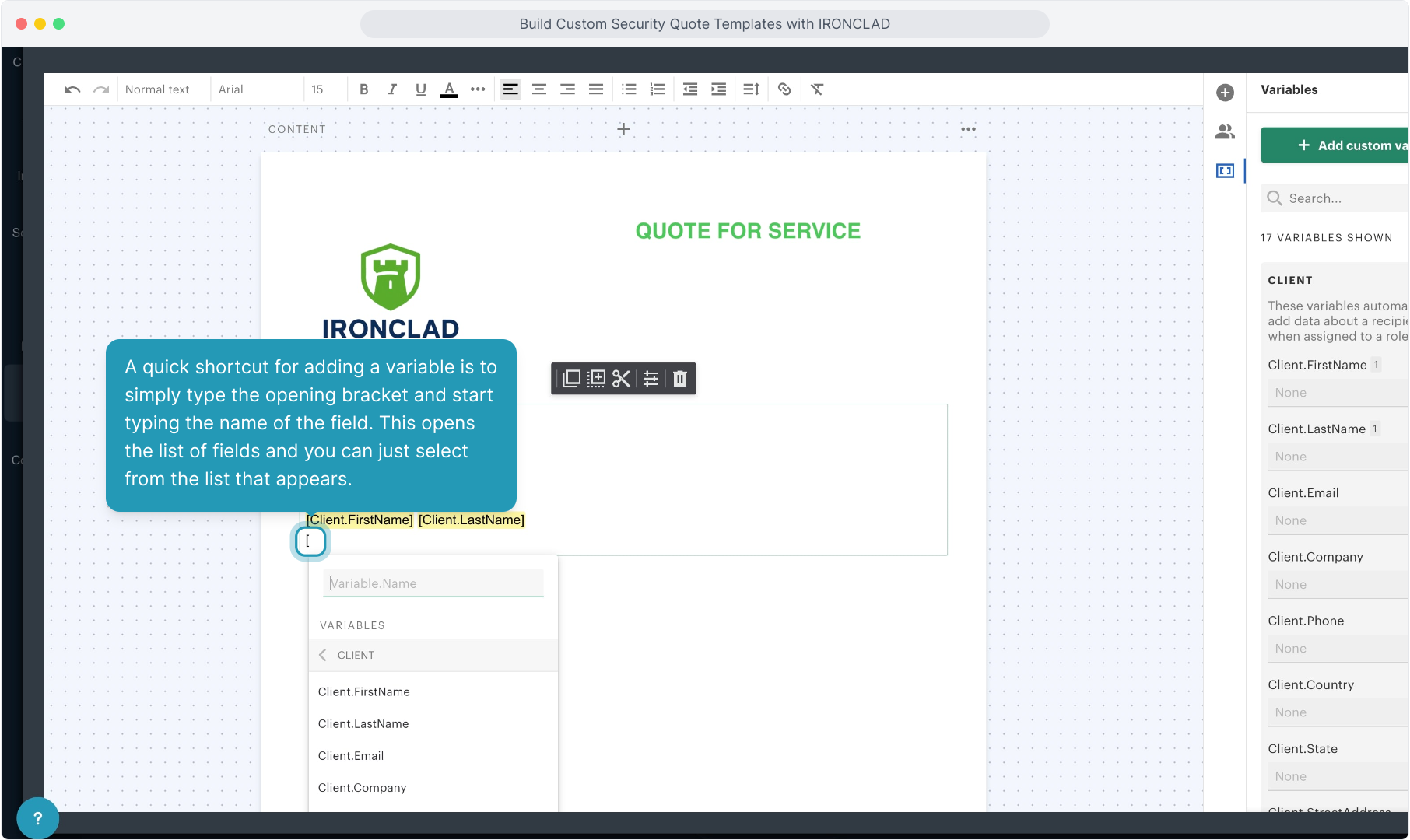Open the recipients people panel

coord(1225,132)
